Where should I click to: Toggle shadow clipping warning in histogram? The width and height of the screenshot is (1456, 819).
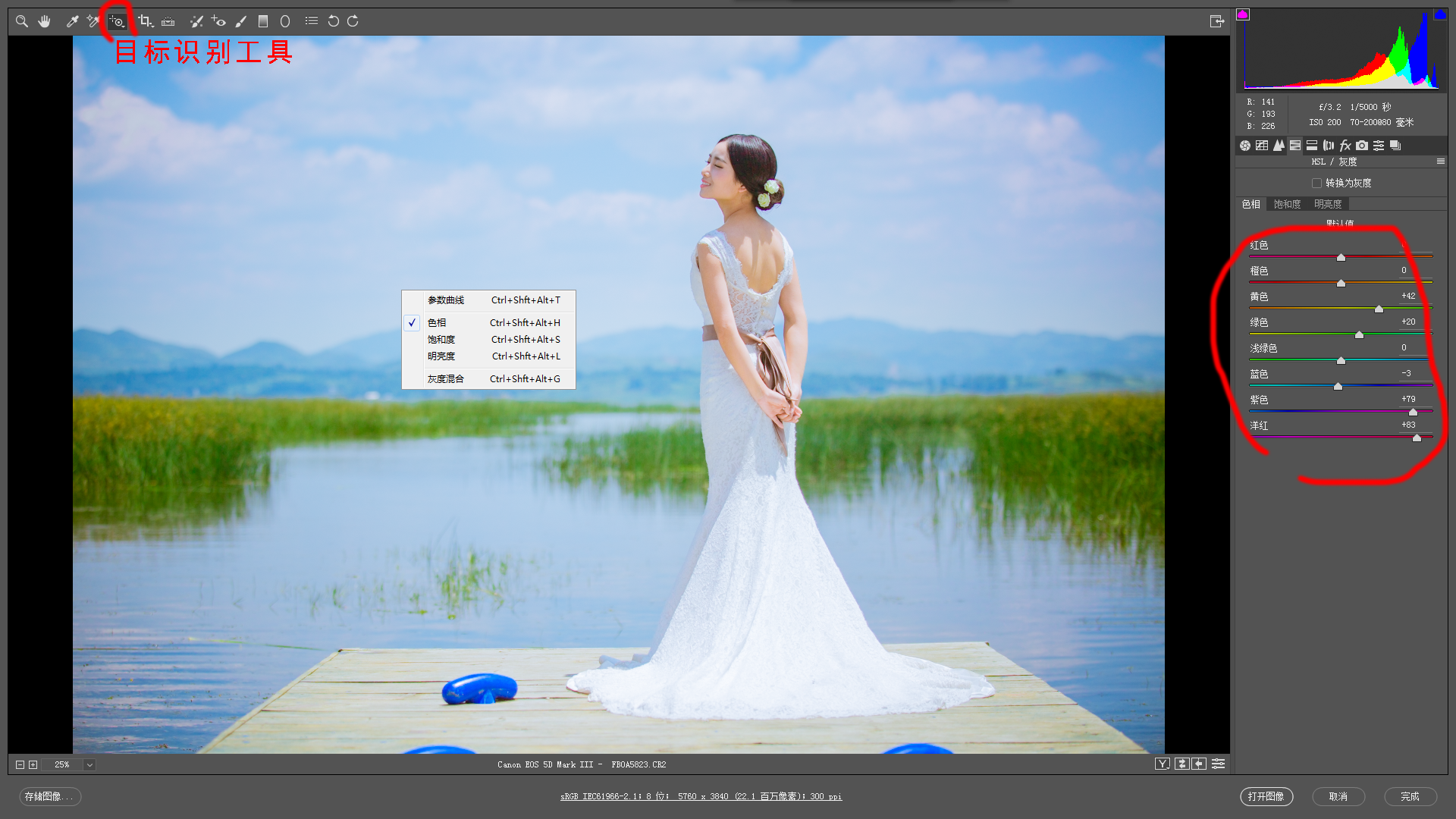[x=1243, y=14]
